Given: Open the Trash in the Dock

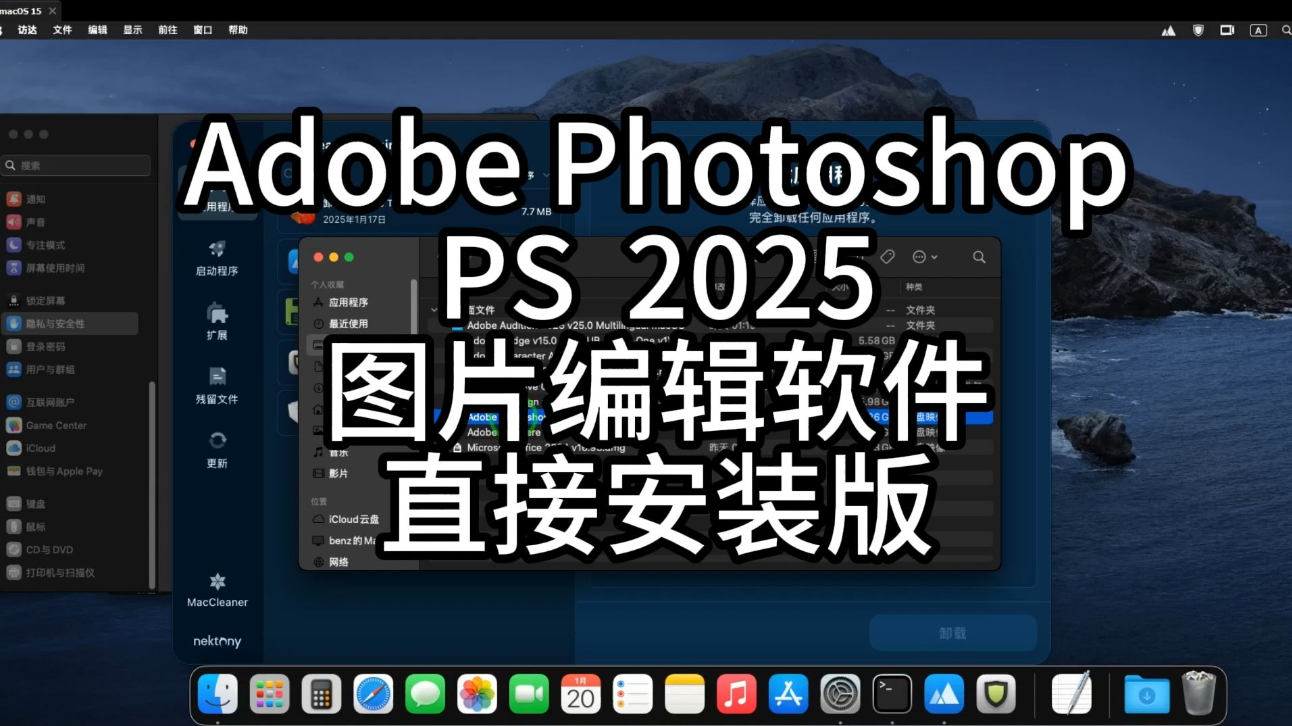Looking at the screenshot, I should pos(1198,693).
